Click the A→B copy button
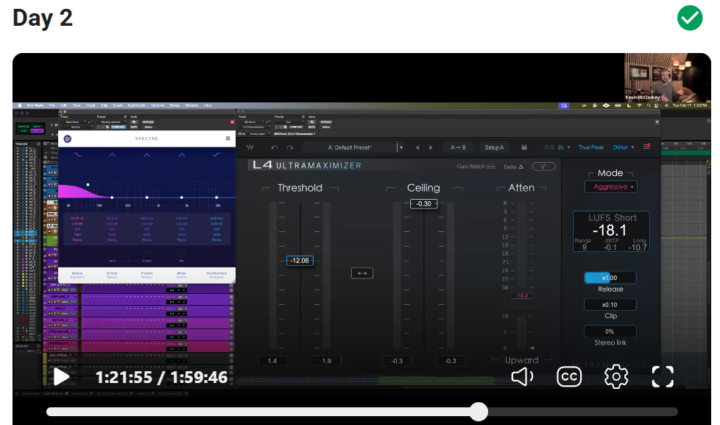The height and width of the screenshot is (425, 720). [x=458, y=147]
